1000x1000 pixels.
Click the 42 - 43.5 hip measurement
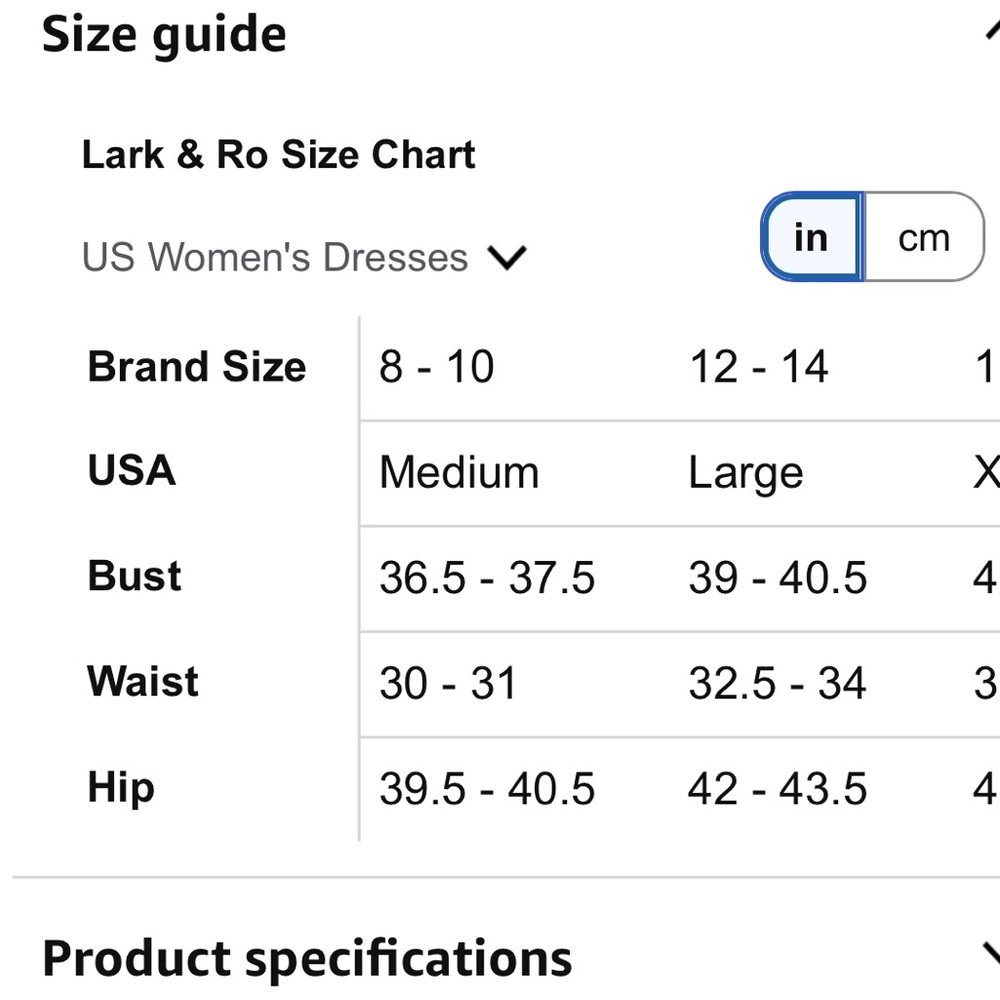(x=777, y=789)
